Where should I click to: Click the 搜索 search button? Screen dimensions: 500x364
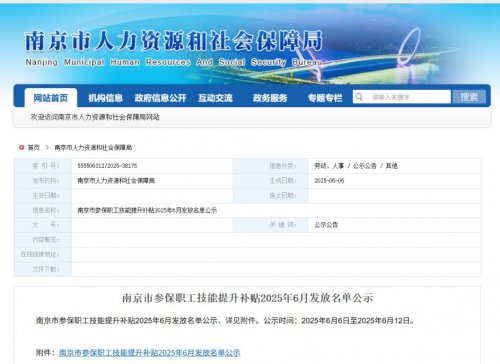(x=469, y=97)
